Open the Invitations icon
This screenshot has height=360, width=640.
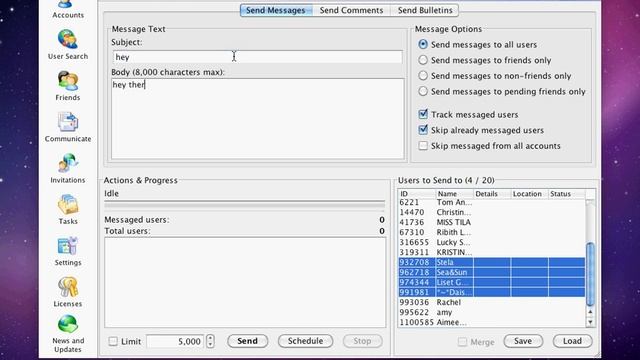[67, 163]
